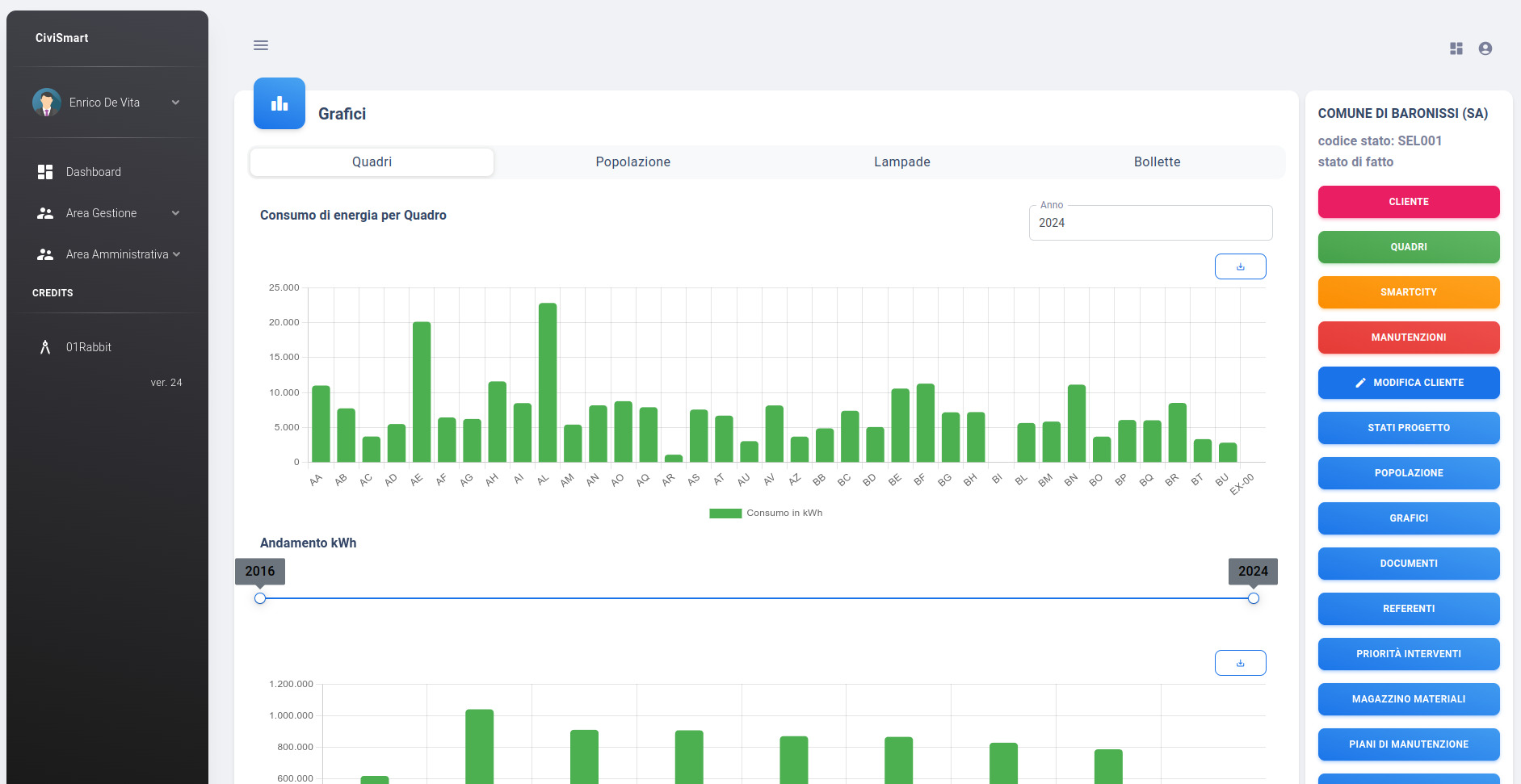1521x784 pixels.
Task: Click 'codice stato: SEL001' text
Action: pos(1380,140)
